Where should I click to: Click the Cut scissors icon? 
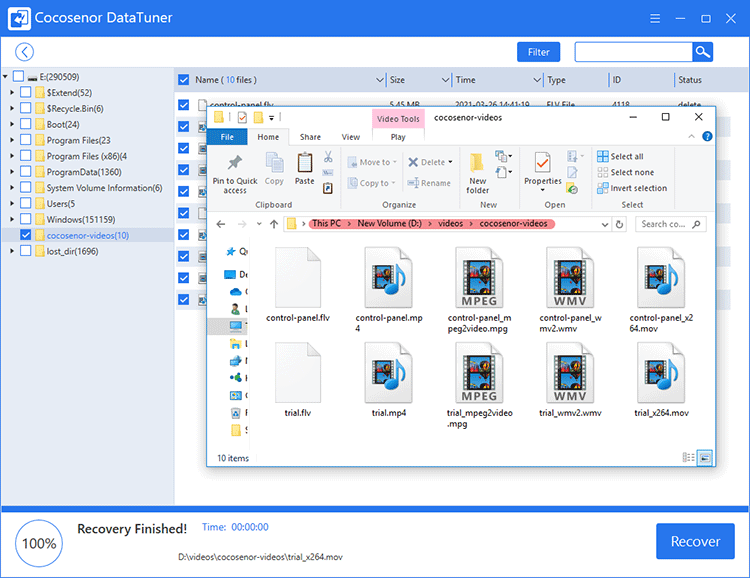click(328, 156)
